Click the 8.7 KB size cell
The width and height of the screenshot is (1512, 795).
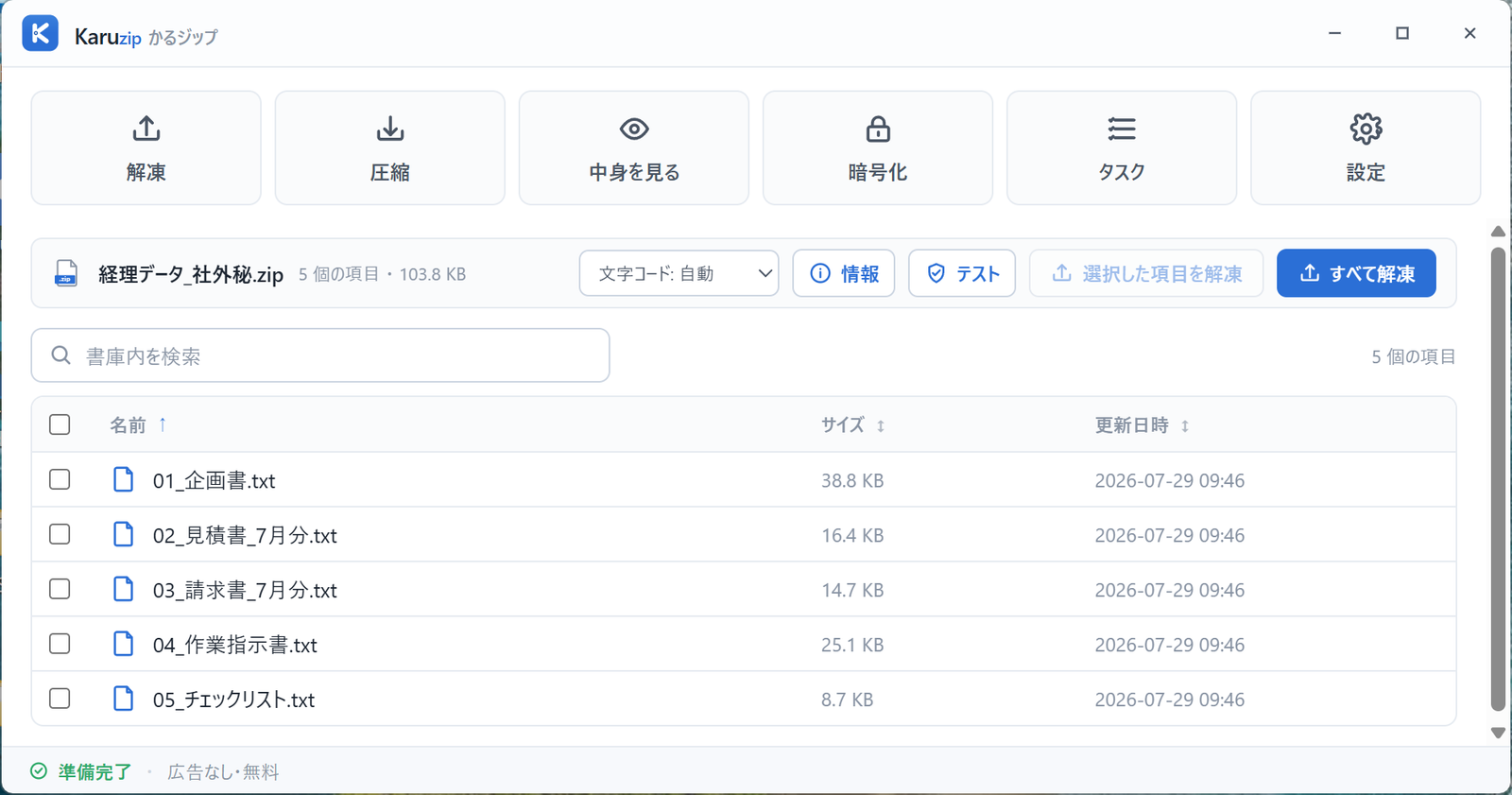click(847, 700)
